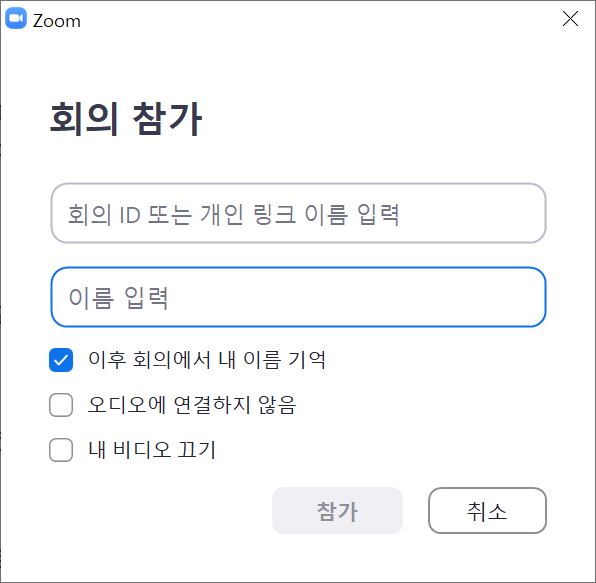The width and height of the screenshot is (596, 583).
Task: Click inside the 이름 입력 text field
Action: pos(298,297)
